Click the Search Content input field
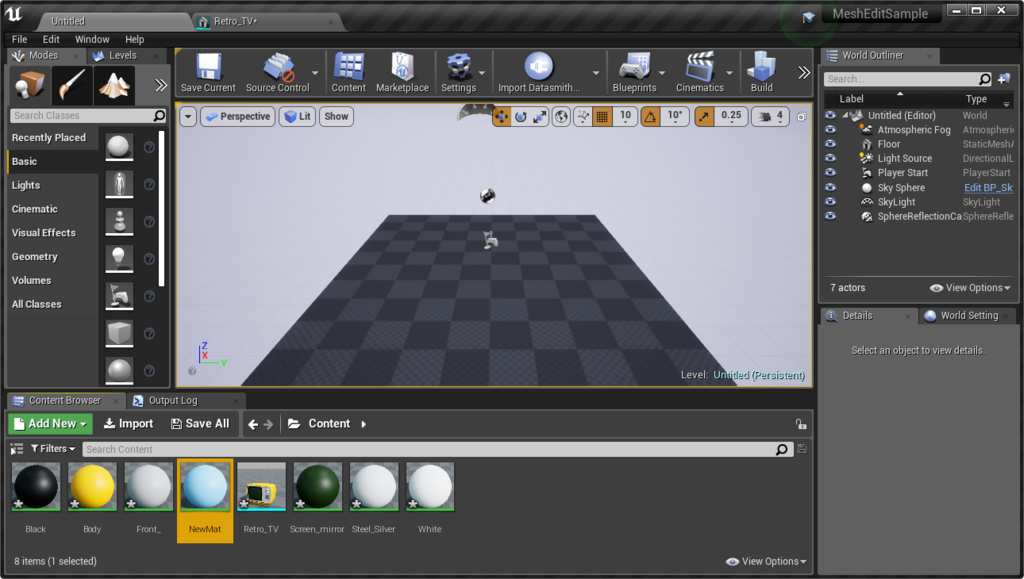 pyautogui.click(x=430, y=449)
